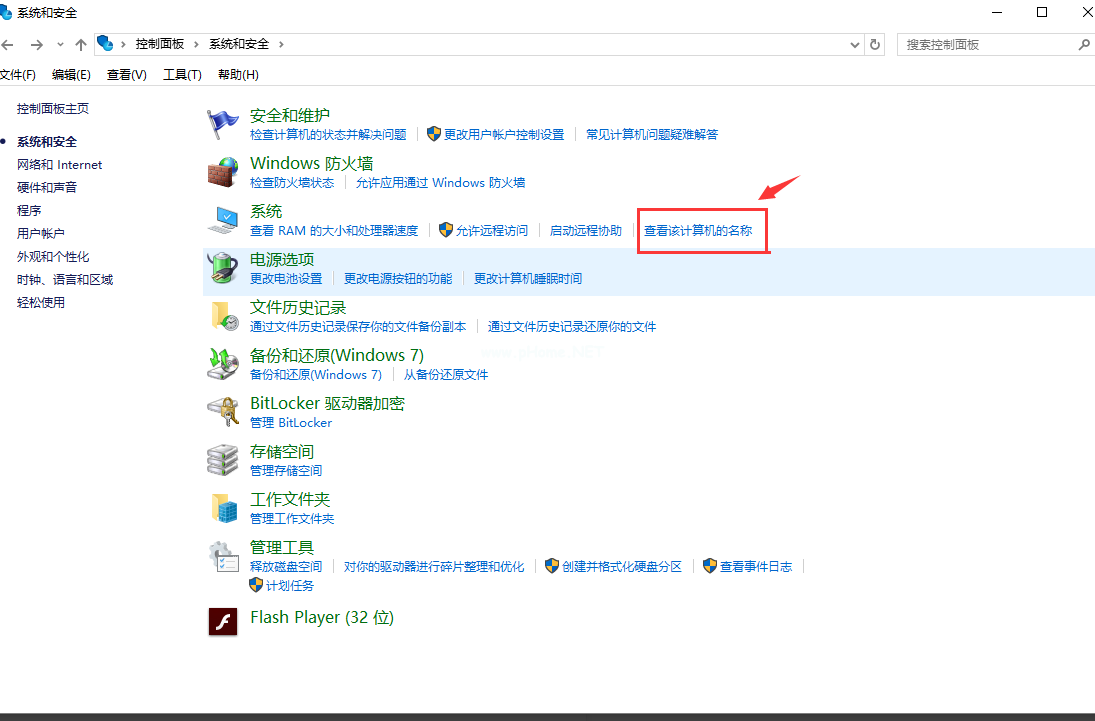Open the 帮助(H) menu
The width and height of the screenshot is (1095, 721).
(236, 73)
